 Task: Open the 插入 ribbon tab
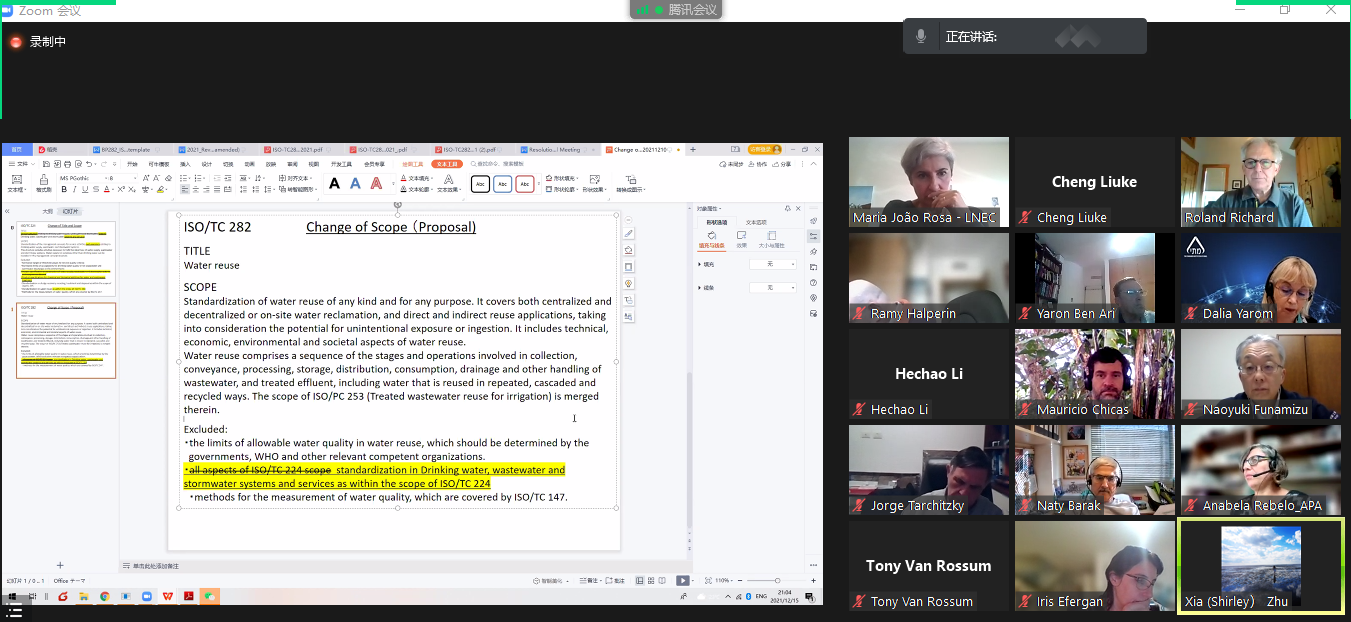185,164
